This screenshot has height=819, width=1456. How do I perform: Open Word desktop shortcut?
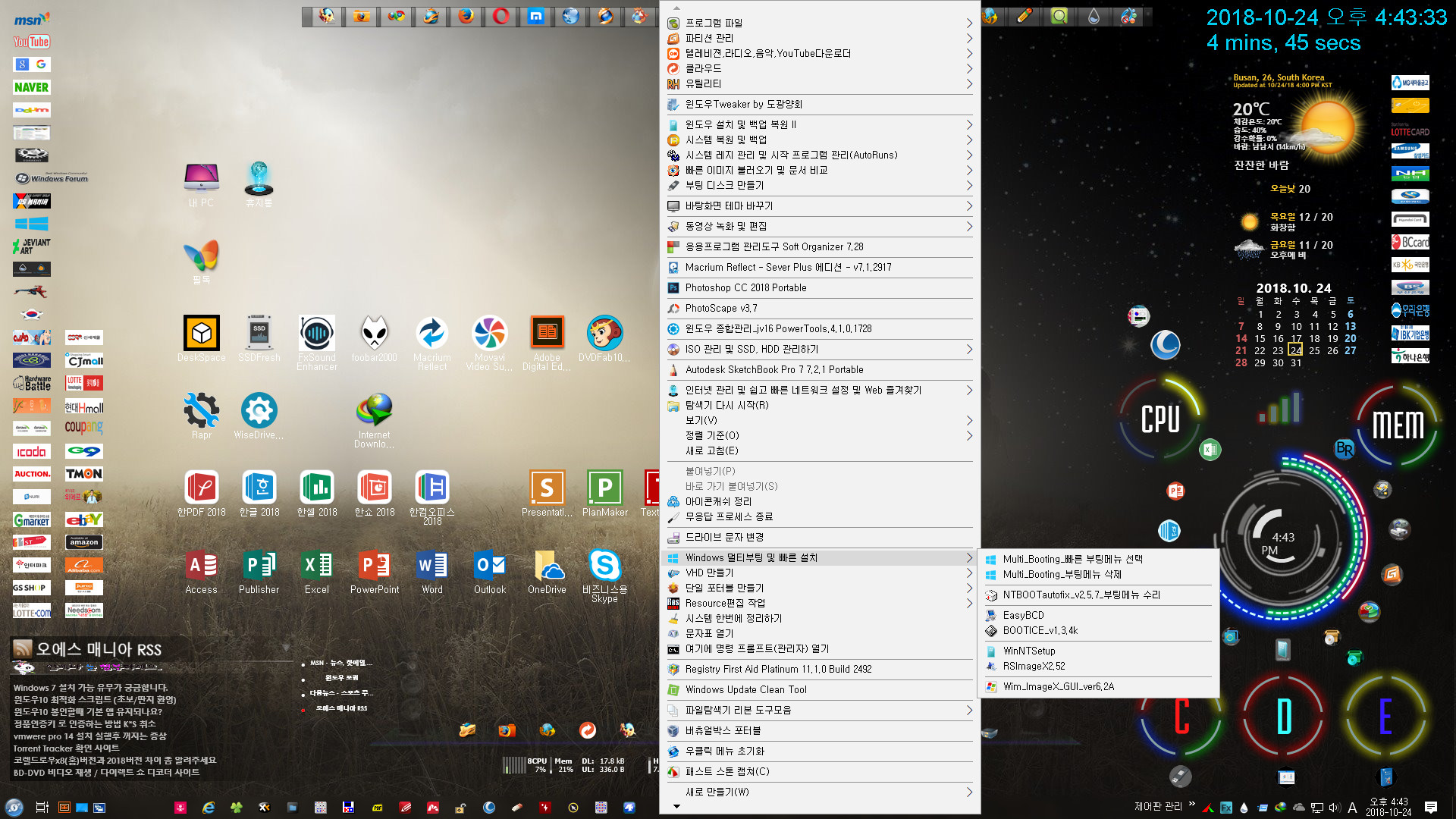point(432,571)
